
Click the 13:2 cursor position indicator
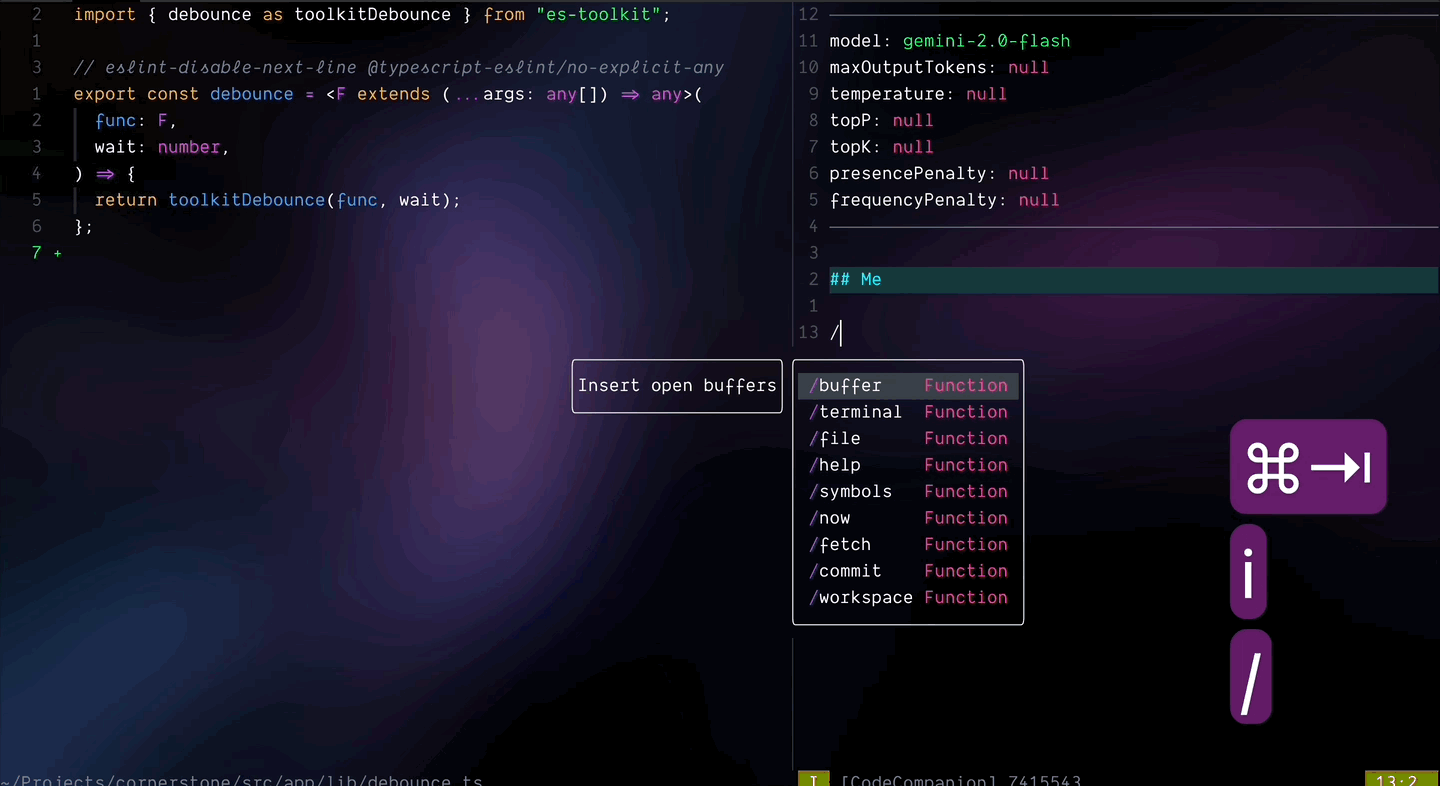[x=1399, y=781]
